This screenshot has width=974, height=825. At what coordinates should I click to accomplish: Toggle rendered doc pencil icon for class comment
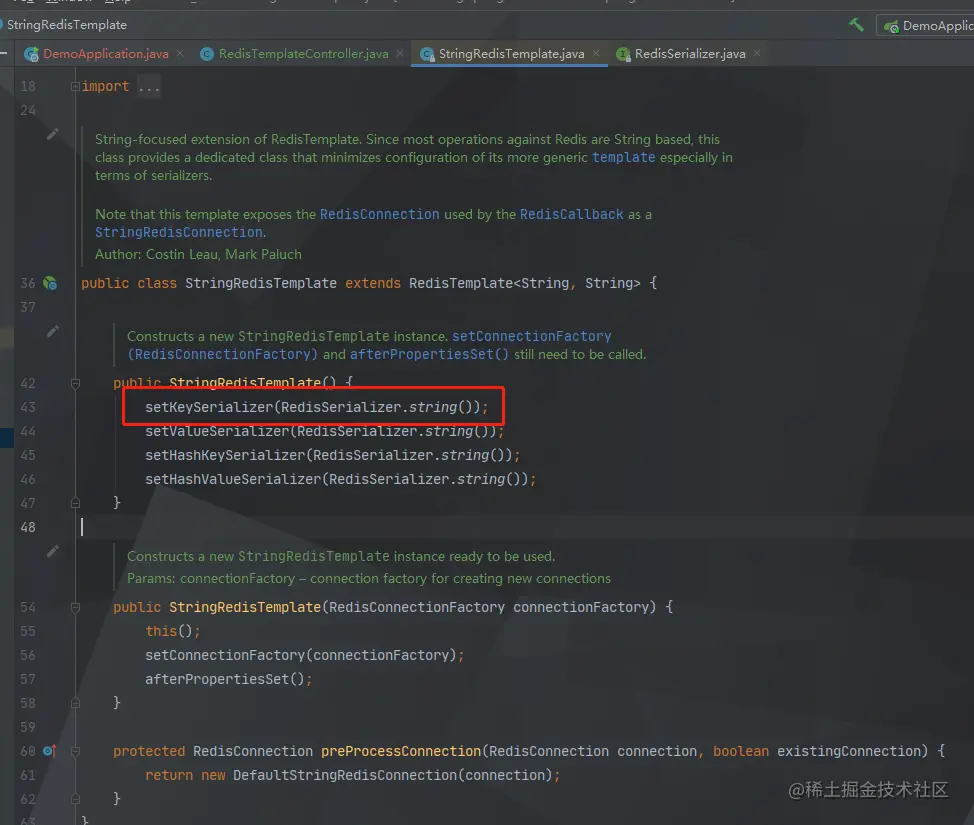pos(53,134)
